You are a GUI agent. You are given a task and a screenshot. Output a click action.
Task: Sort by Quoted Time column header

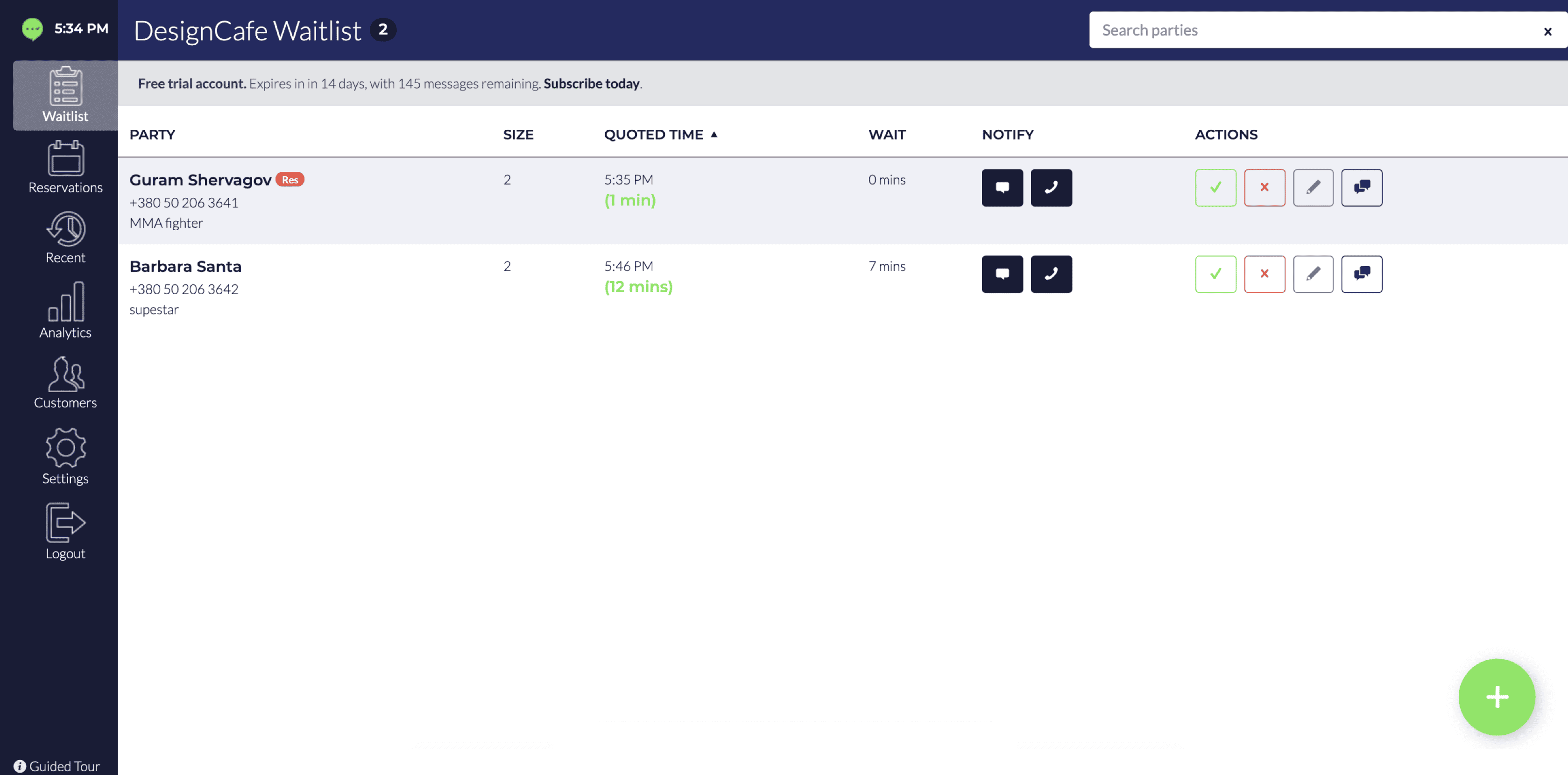(x=654, y=134)
